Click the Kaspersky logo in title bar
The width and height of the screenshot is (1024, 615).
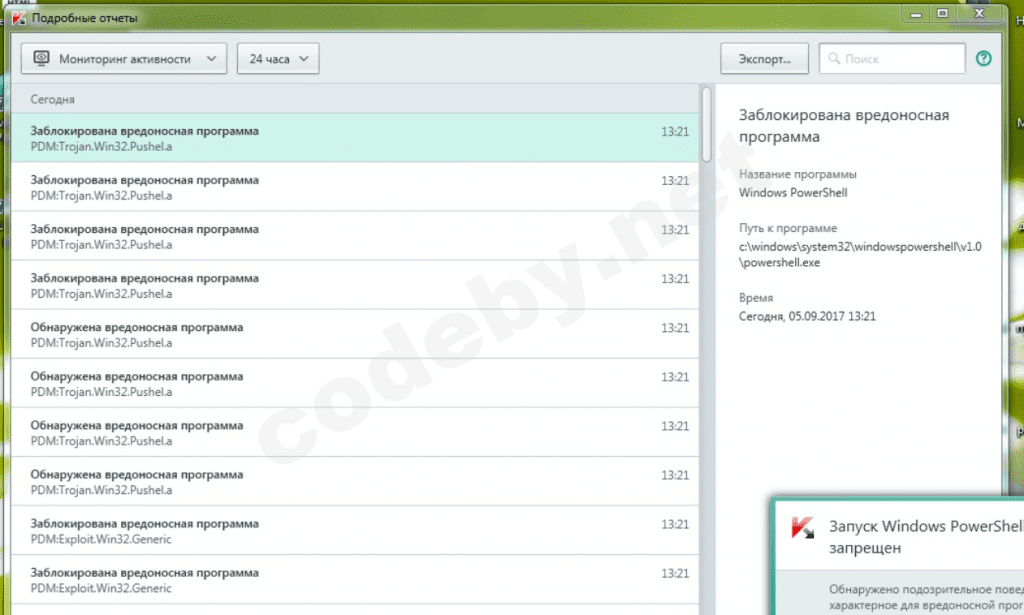pyautogui.click(x=18, y=18)
